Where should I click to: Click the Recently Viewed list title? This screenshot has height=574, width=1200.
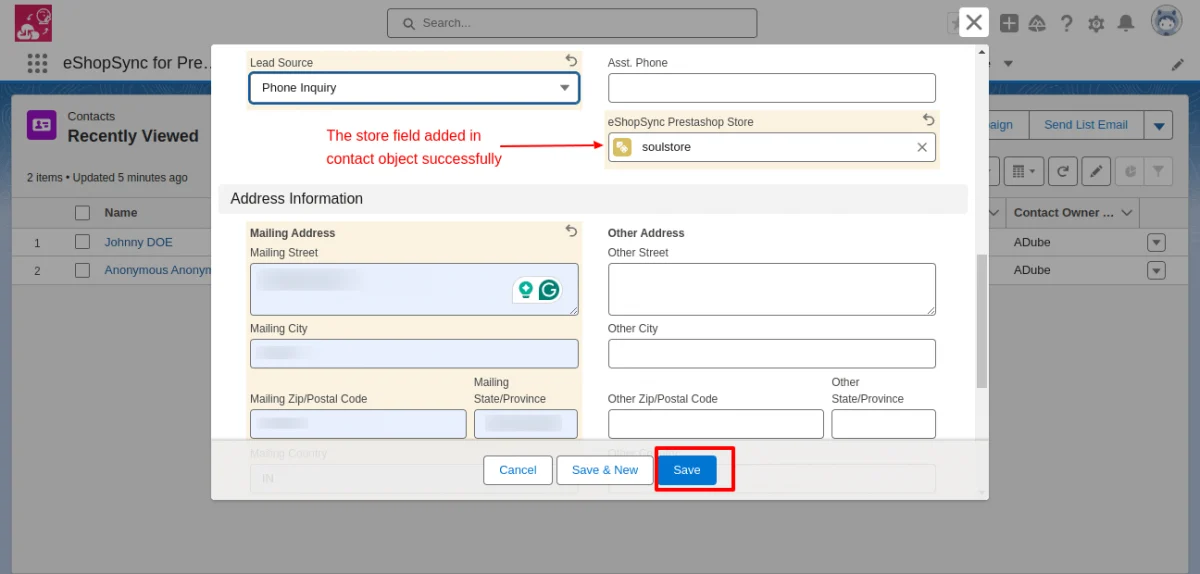pyautogui.click(x=133, y=136)
